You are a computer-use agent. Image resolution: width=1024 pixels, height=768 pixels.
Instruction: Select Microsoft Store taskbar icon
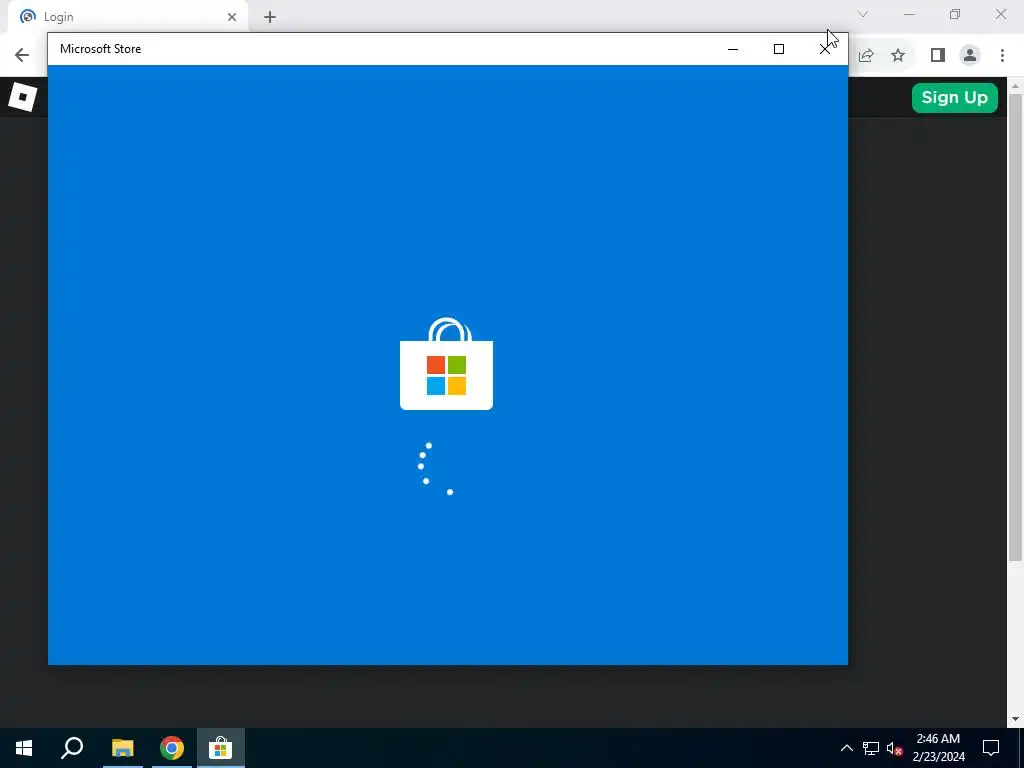pyautogui.click(x=221, y=748)
